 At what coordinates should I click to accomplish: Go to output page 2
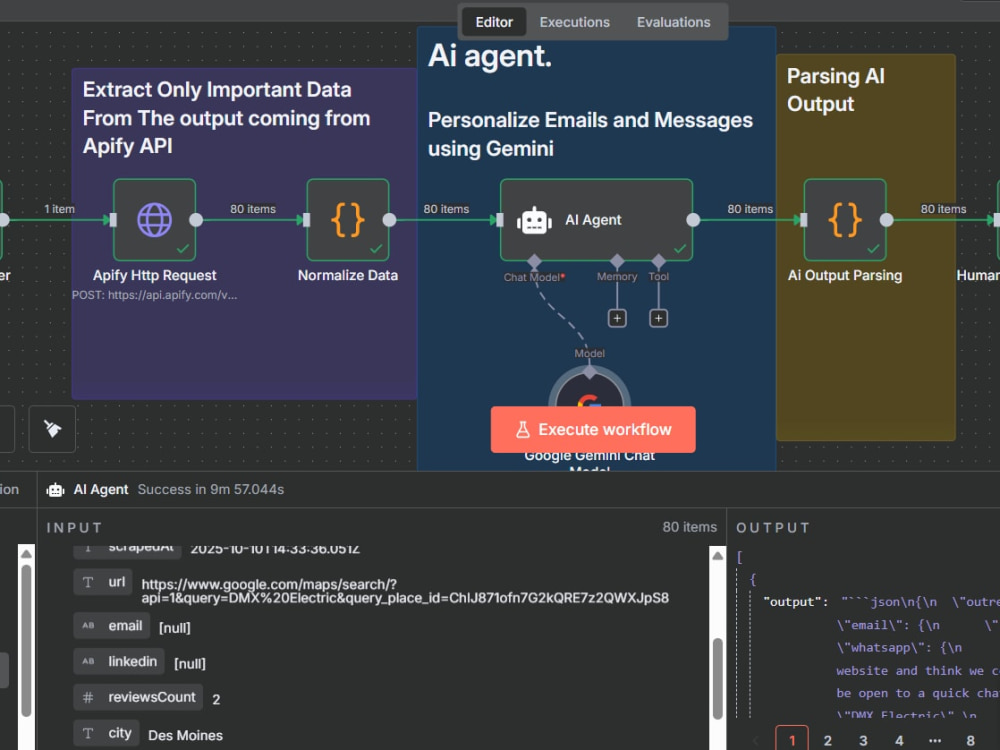(828, 740)
